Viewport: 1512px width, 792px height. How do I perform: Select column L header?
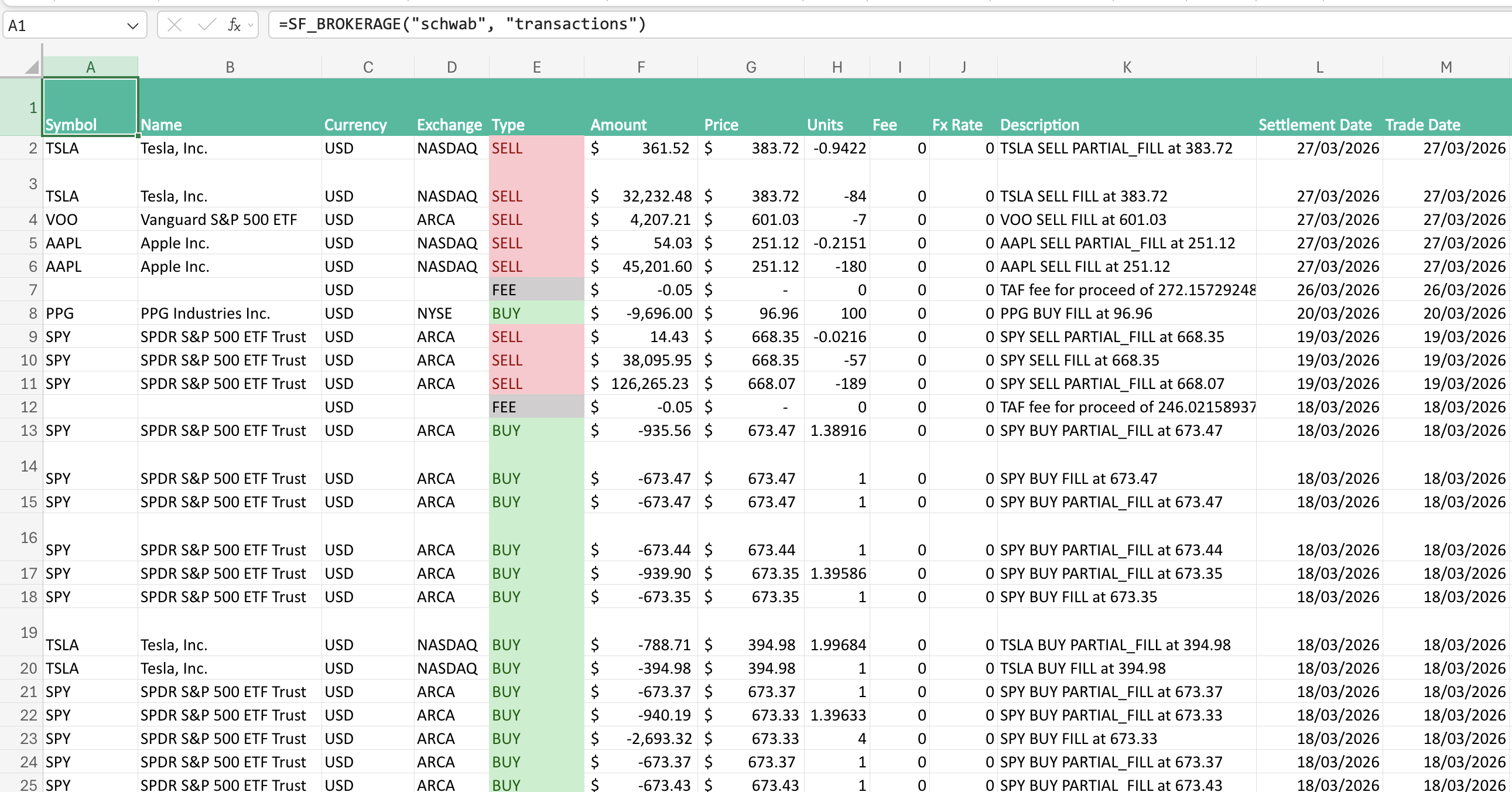(1319, 67)
